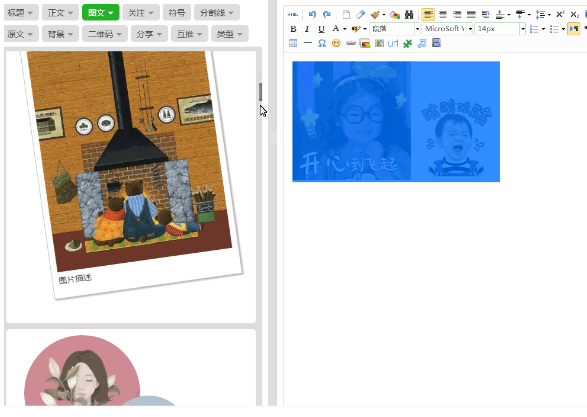Click the url insert icon
This screenshot has width=587, height=417.
393,43
